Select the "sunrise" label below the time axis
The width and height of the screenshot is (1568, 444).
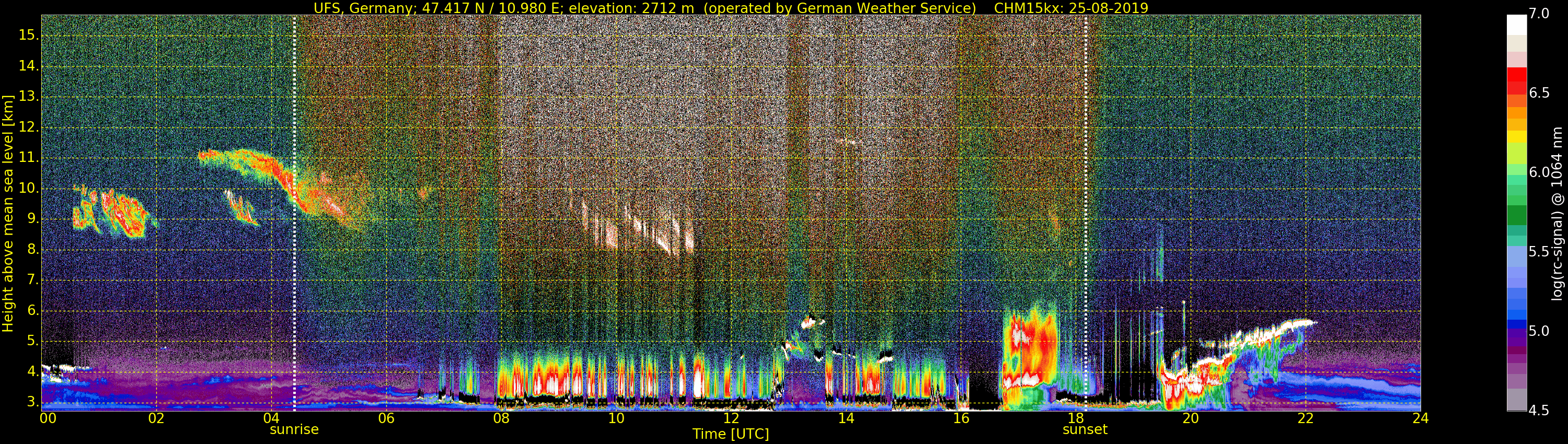pos(294,429)
